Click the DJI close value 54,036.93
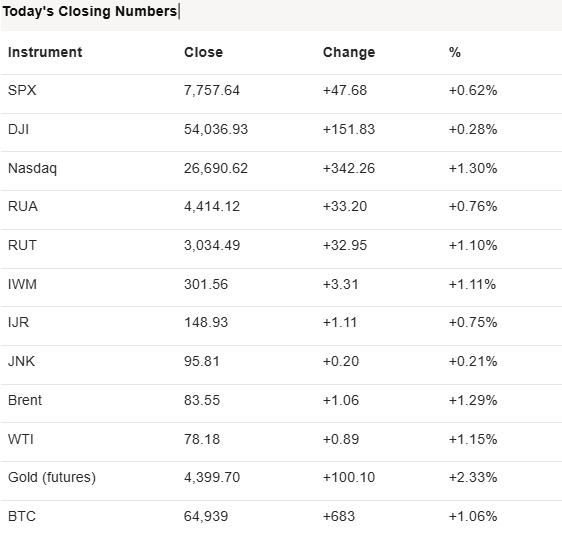The height and width of the screenshot is (538, 562). 216,129
